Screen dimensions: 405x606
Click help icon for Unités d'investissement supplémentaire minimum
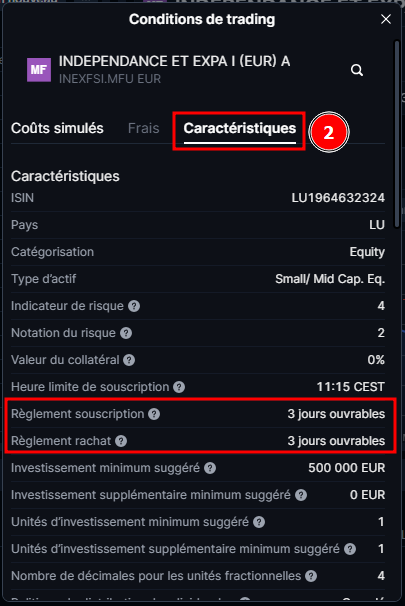click(x=350, y=549)
